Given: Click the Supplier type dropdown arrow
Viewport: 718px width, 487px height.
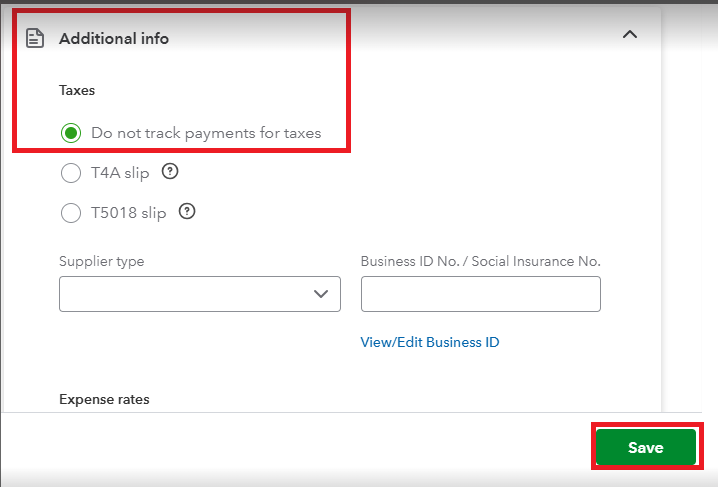Looking at the screenshot, I should click(321, 294).
